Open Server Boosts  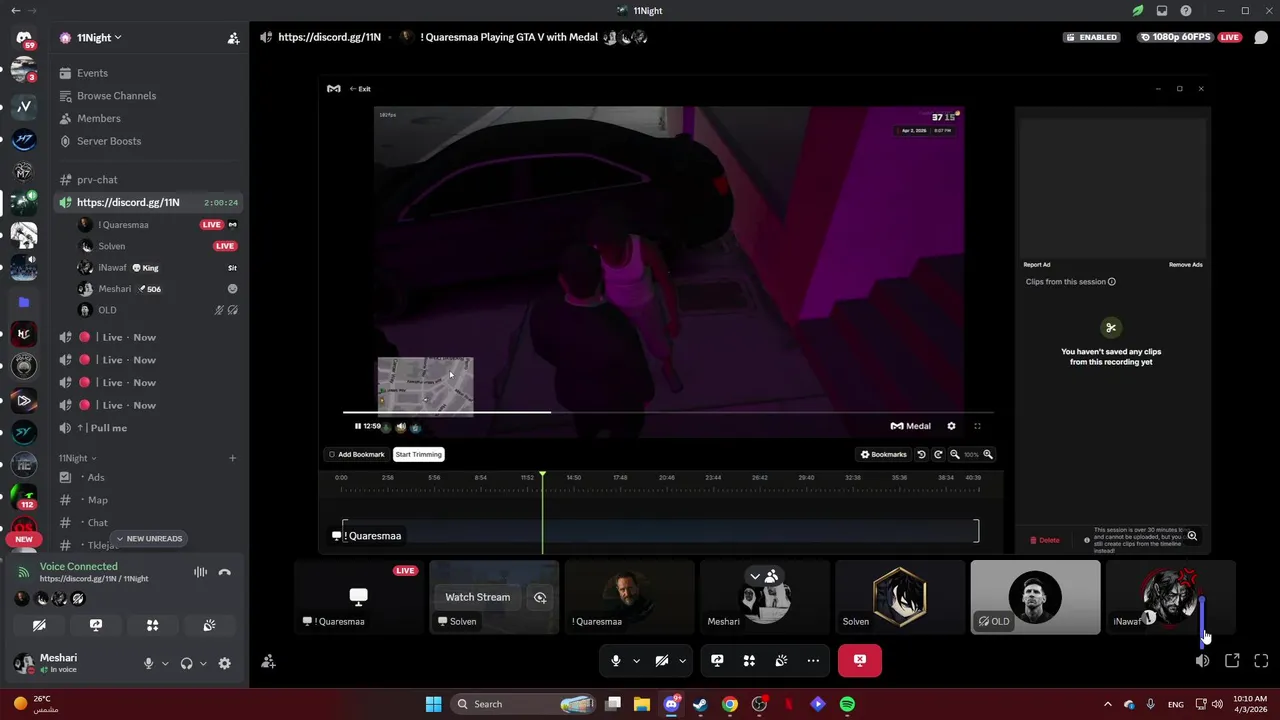click(x=150, y=141)
